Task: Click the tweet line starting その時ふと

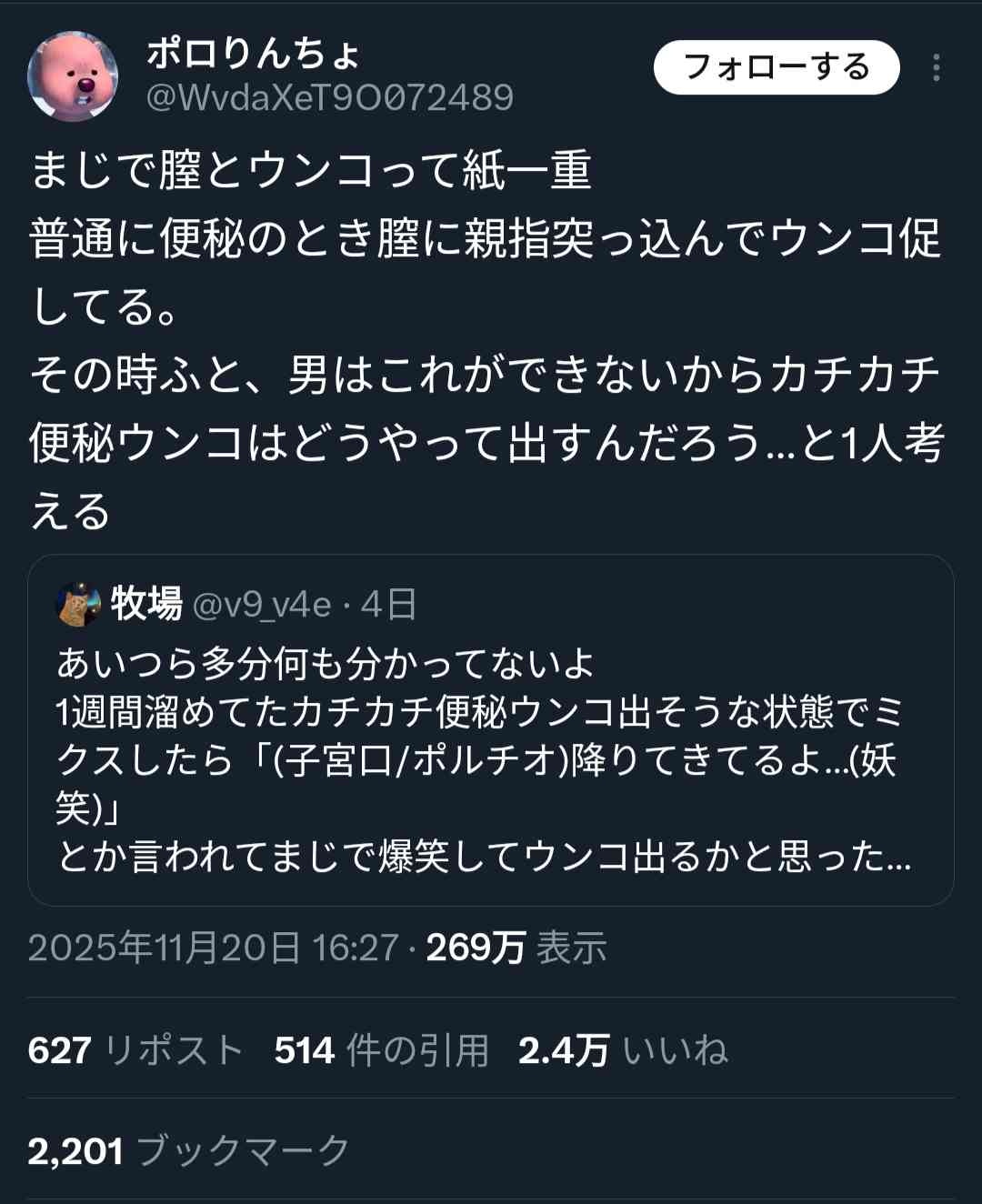Action: [484, 375]
